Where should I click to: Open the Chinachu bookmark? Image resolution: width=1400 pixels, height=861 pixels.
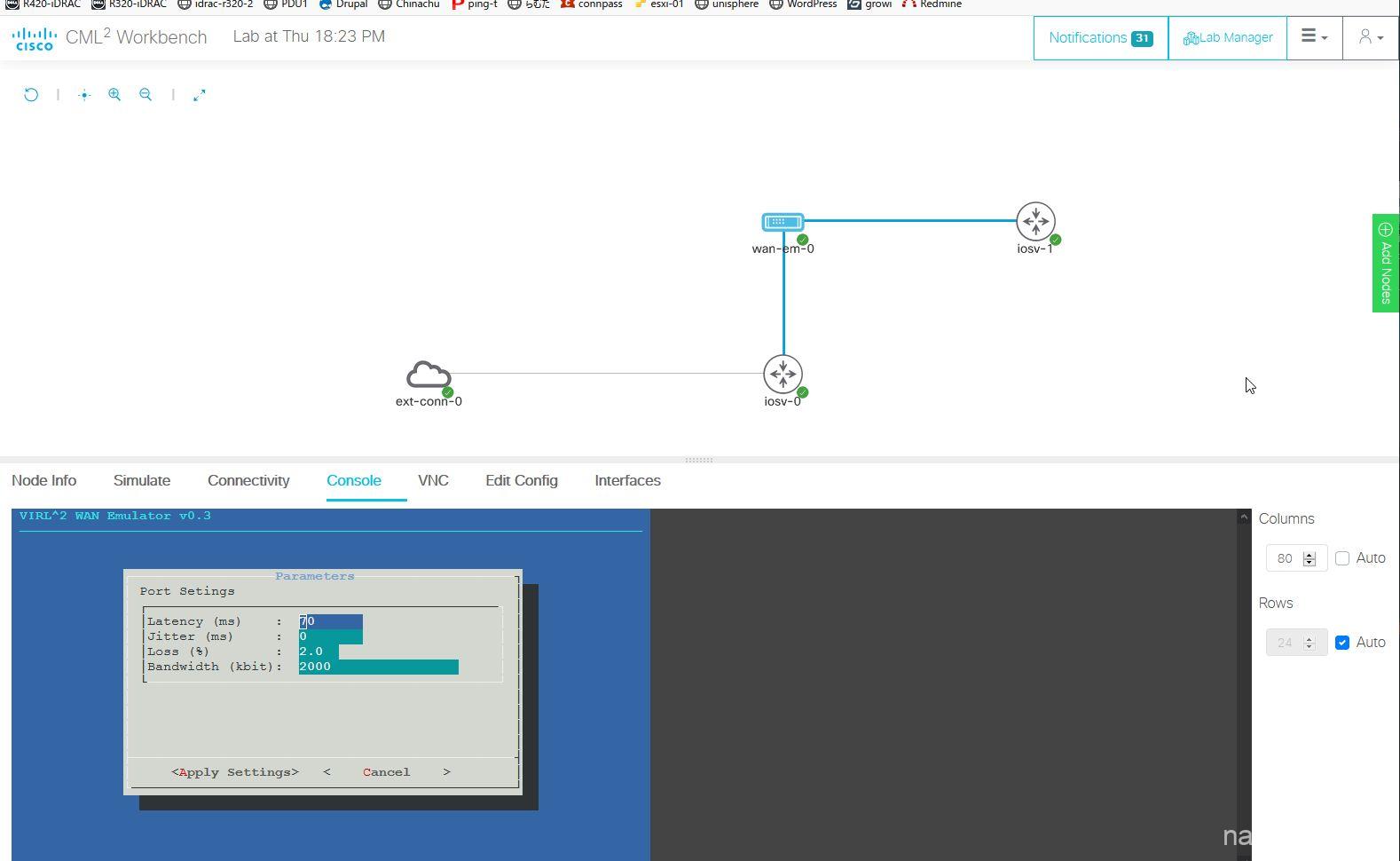pos(409,4)
